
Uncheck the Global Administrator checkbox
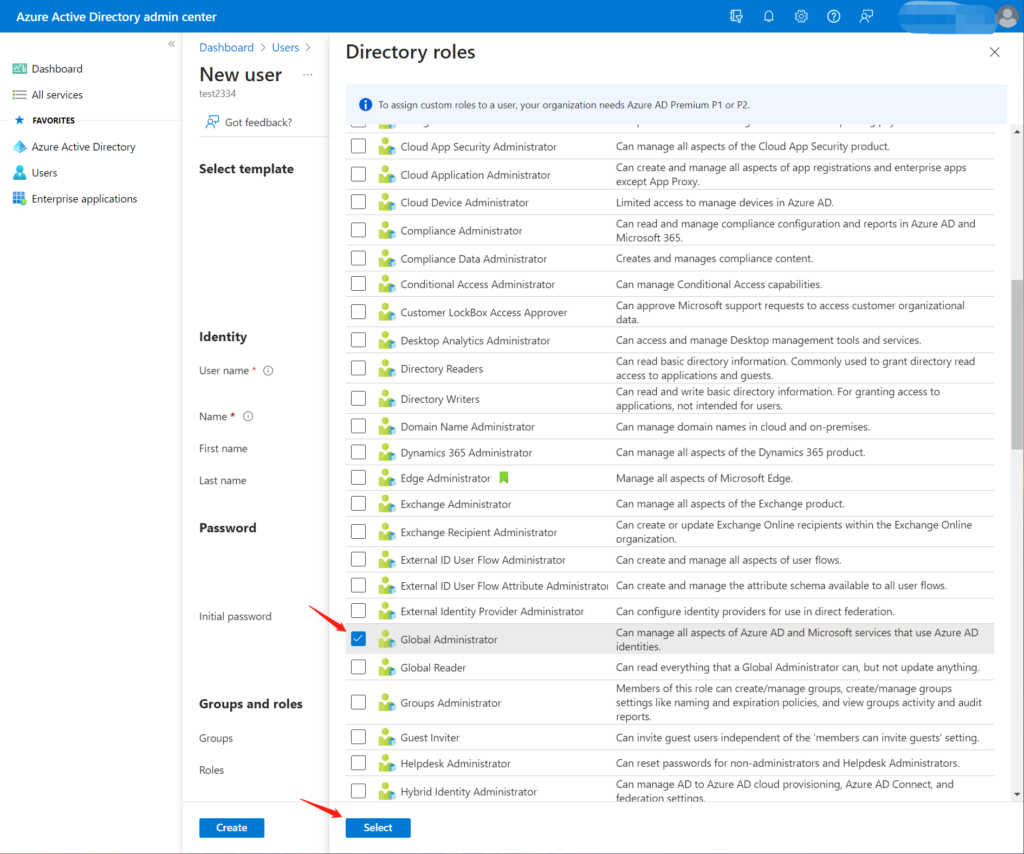(x=359, y=639)
